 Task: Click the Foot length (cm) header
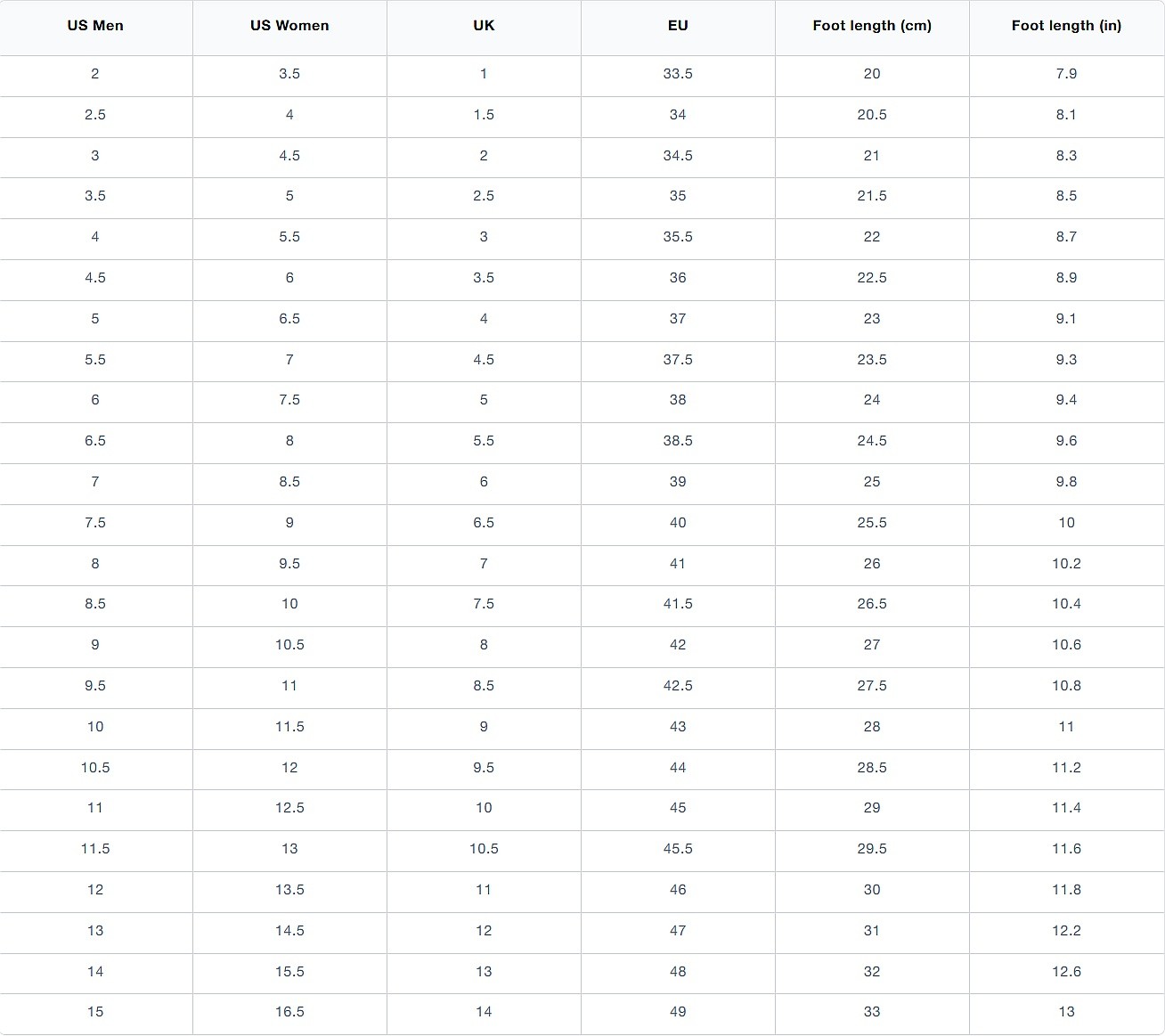(x=872, y=26)
